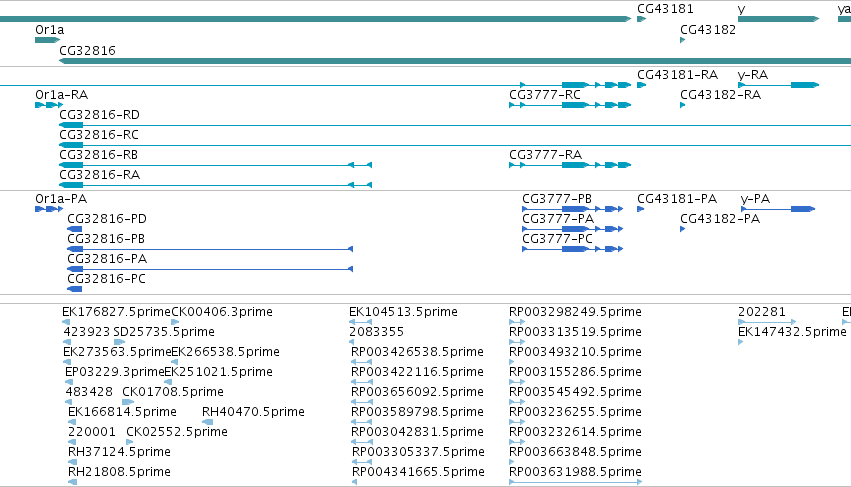The image size is (851, 487).
Task: Click the RP003298249.5prime EST label
Action: [575, 312]
